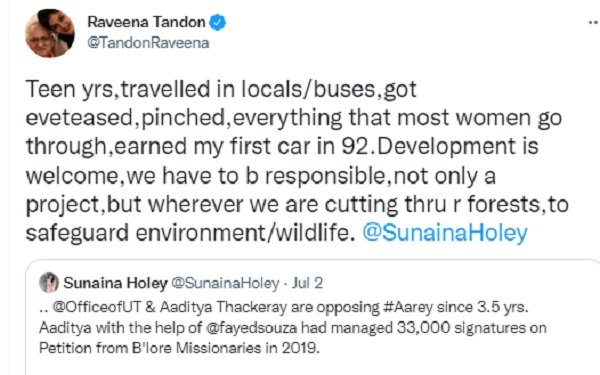Viewport: 600px width, 375px height.
Task: Click Sunaina Holey name in quoted tweet
Action: 116,283
